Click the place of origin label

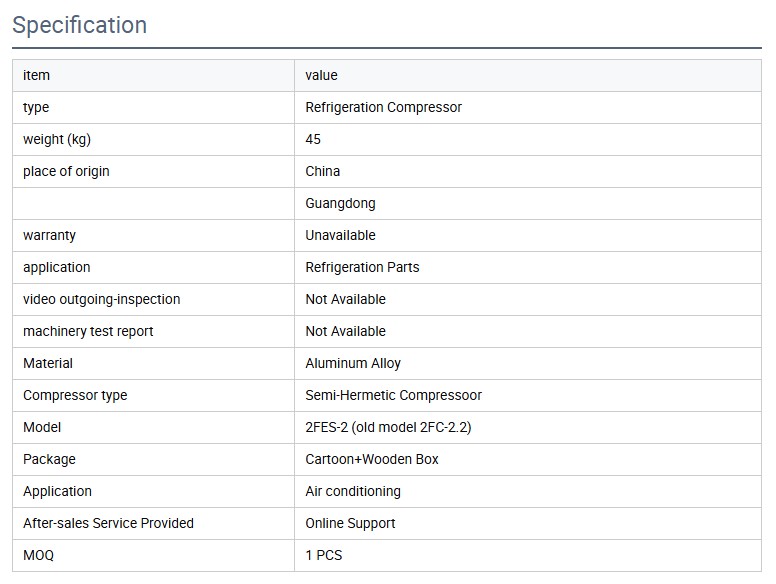(x=66, y=171)
